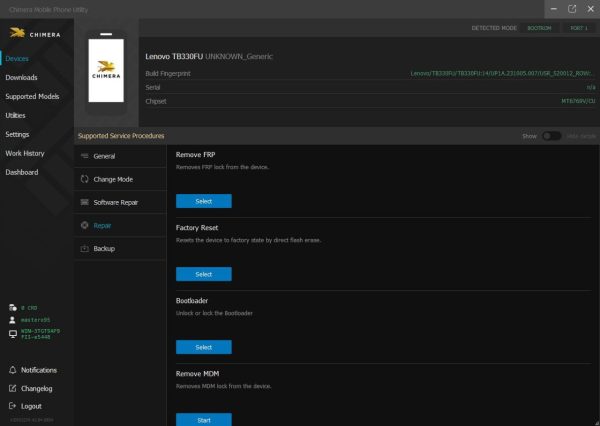Open the Changelog link
Viewport: 600px width, 426px height.
coord(37,388)
